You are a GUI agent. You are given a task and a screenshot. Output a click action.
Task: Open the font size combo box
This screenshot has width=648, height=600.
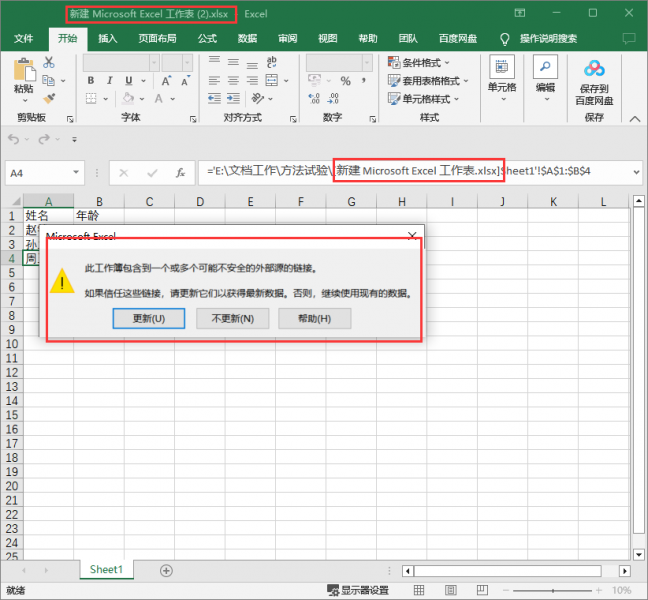177,63
